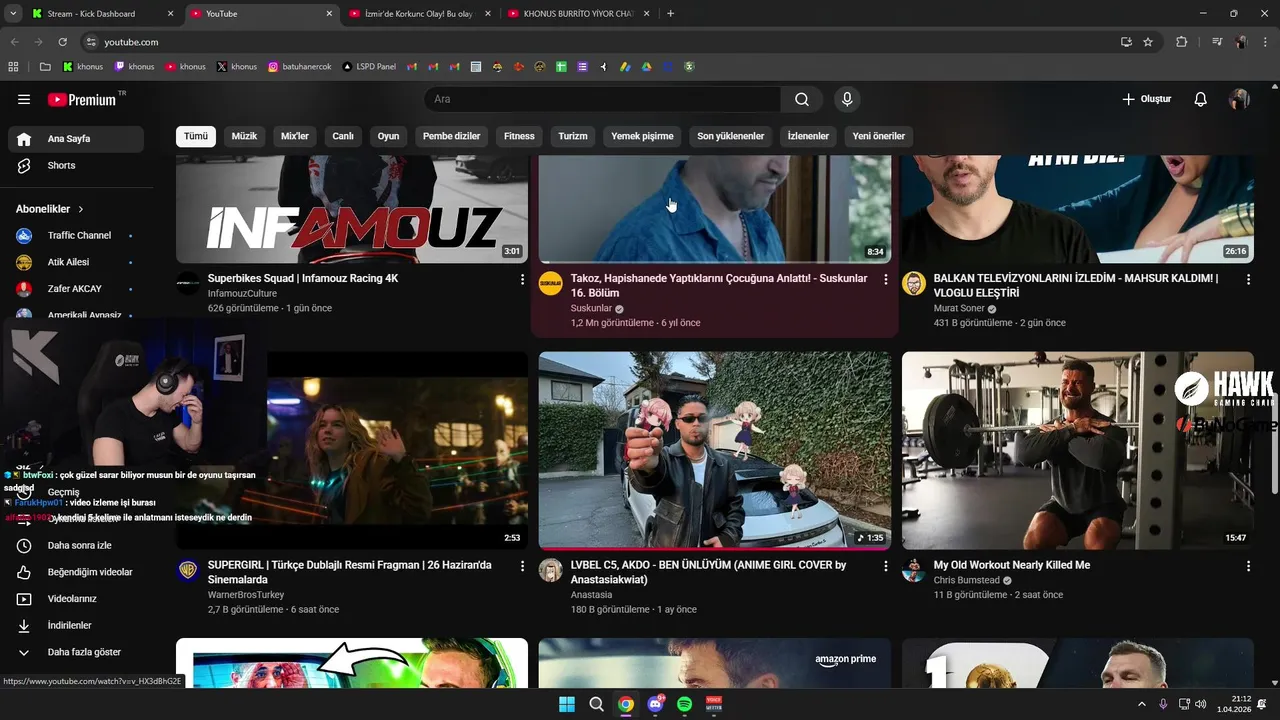Focus the Ara search field
The image size is (1280, 720).
tap(603, 99)
